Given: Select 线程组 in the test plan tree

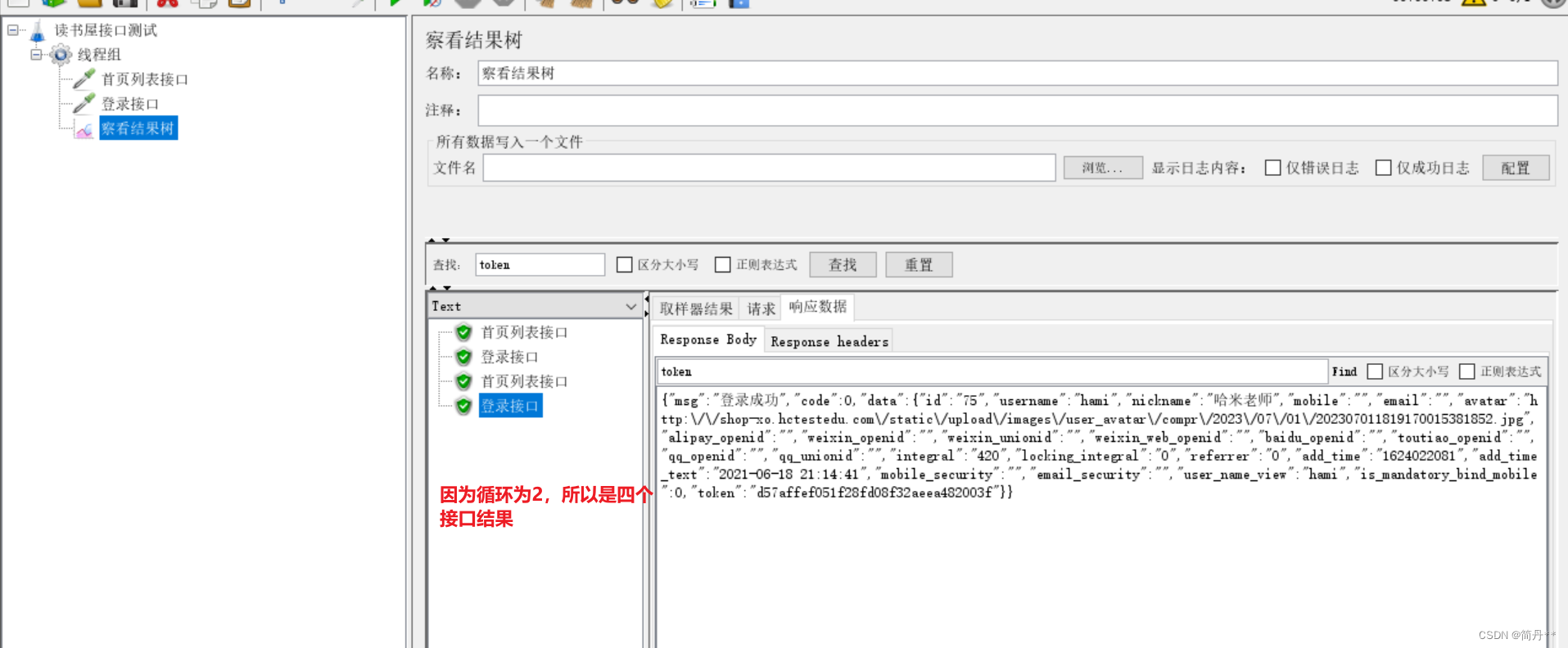Looking at the screenshot, I should point(99,55).
